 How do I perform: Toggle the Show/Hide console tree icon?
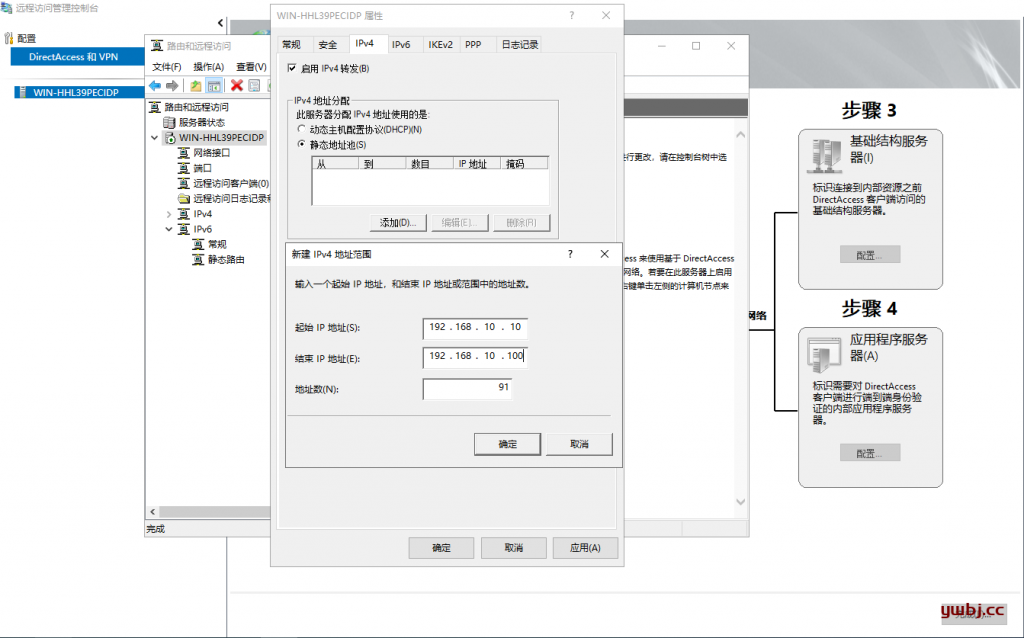(214, 86)
